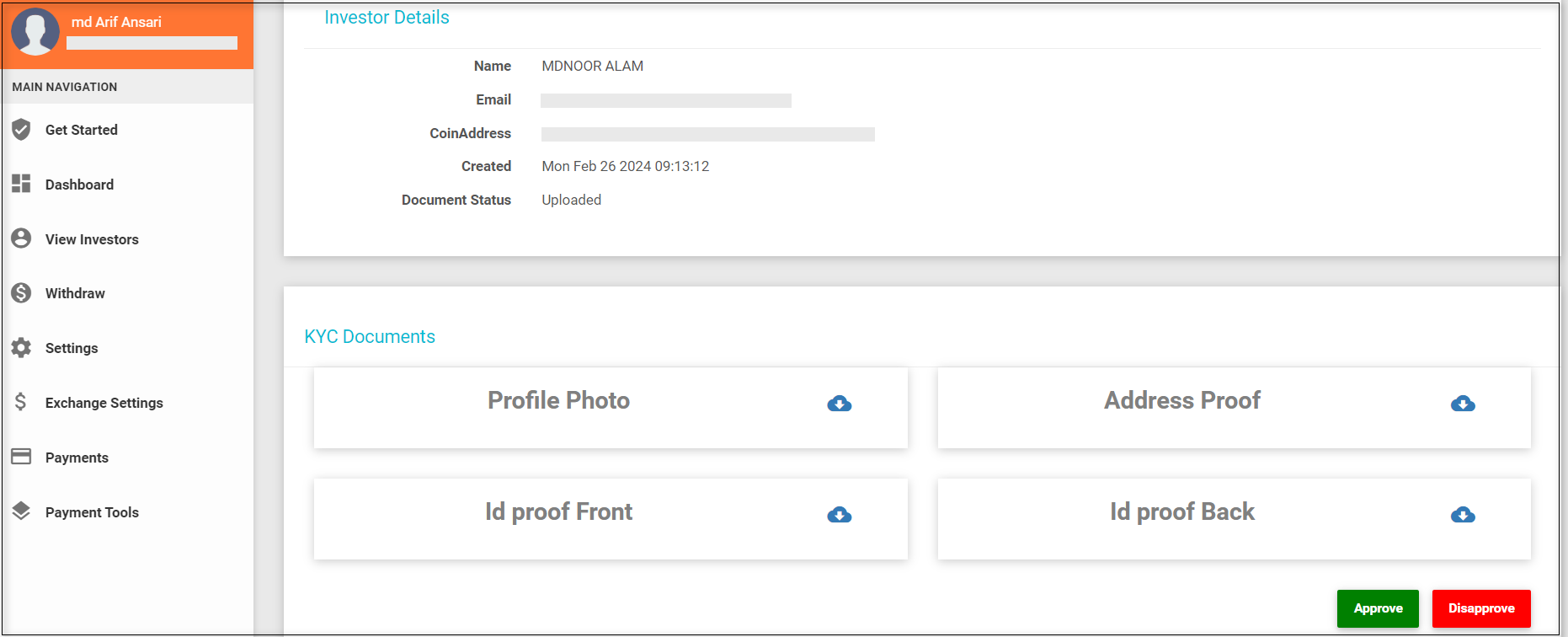Viewport: 1568px width, 637px height.
Task: Click the Settings gear icon
Action: tap(21, 348)
